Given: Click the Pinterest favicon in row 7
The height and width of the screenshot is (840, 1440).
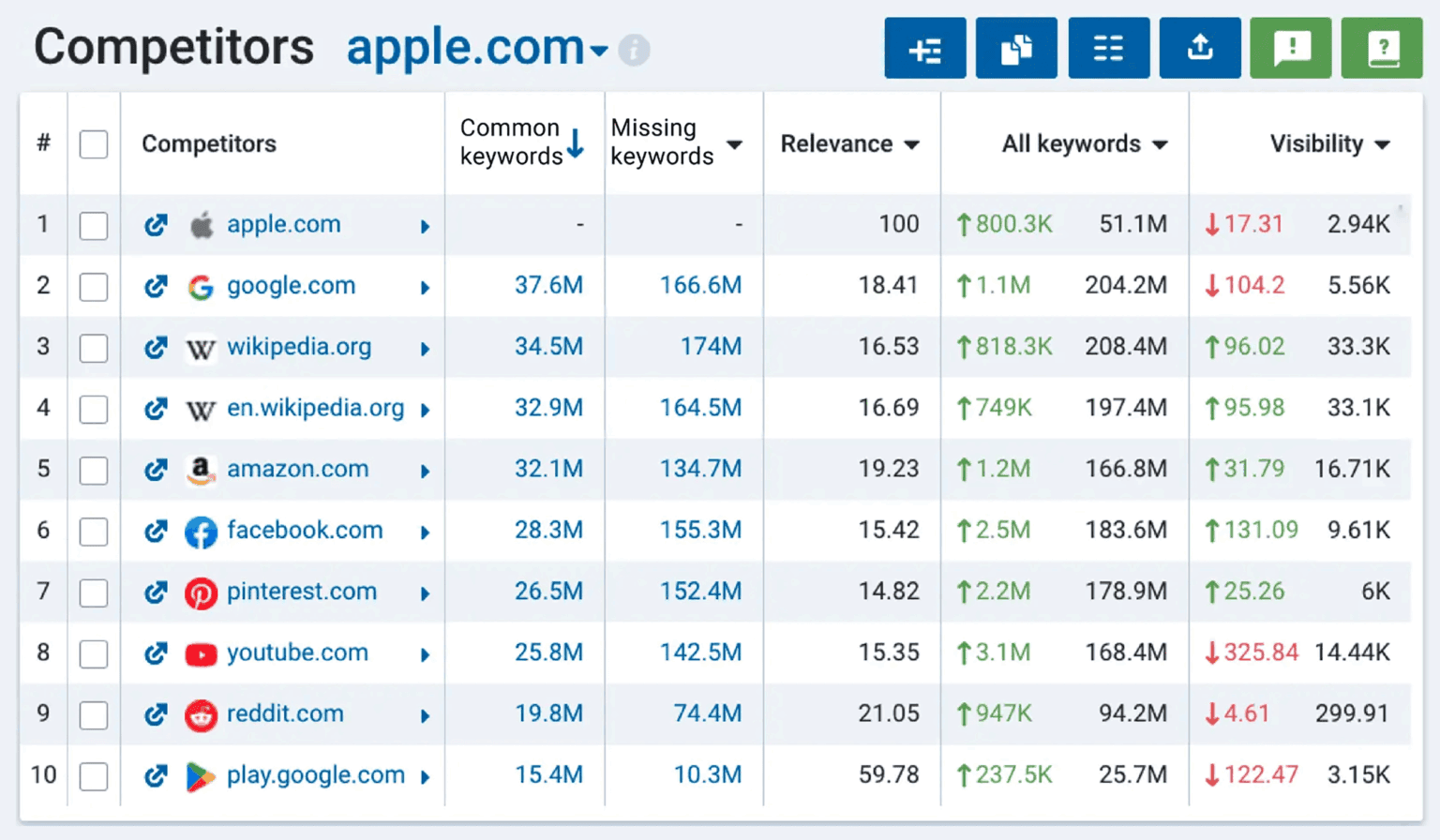Looking at the screenshot, I should pos(201,592).
